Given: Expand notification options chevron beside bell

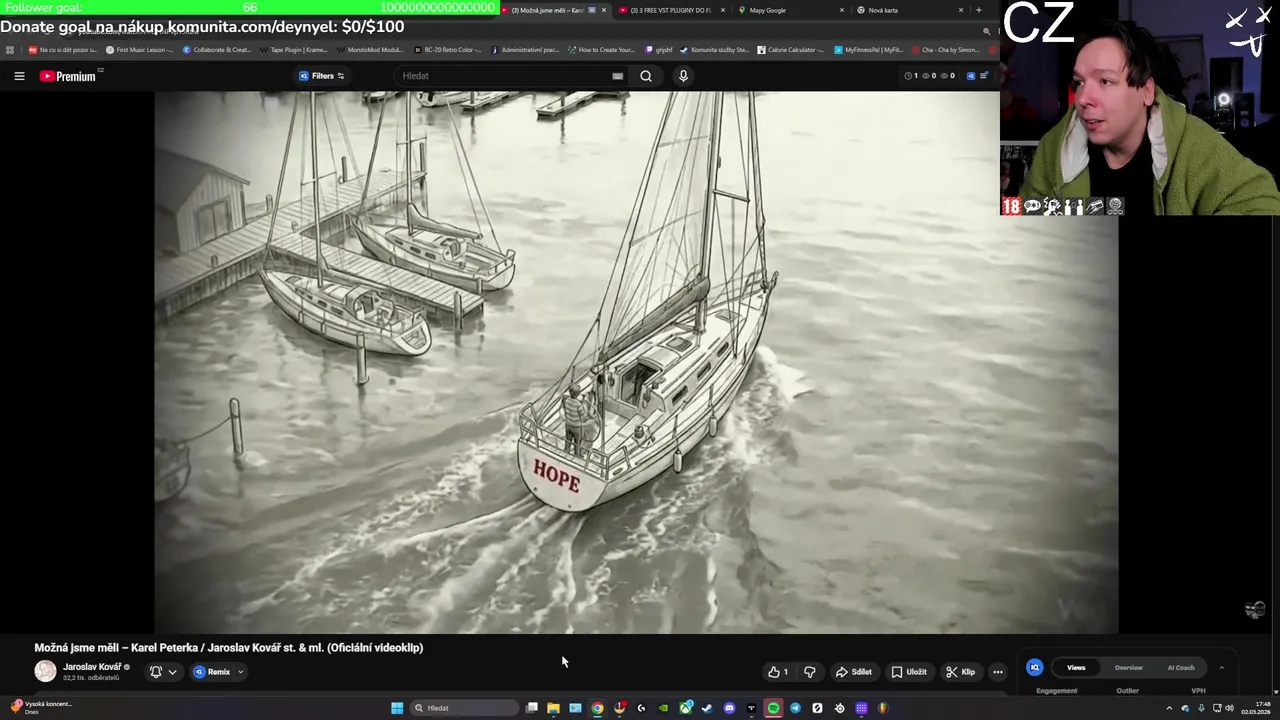Looking at the screenshot, I should click(x=172, y=672).
